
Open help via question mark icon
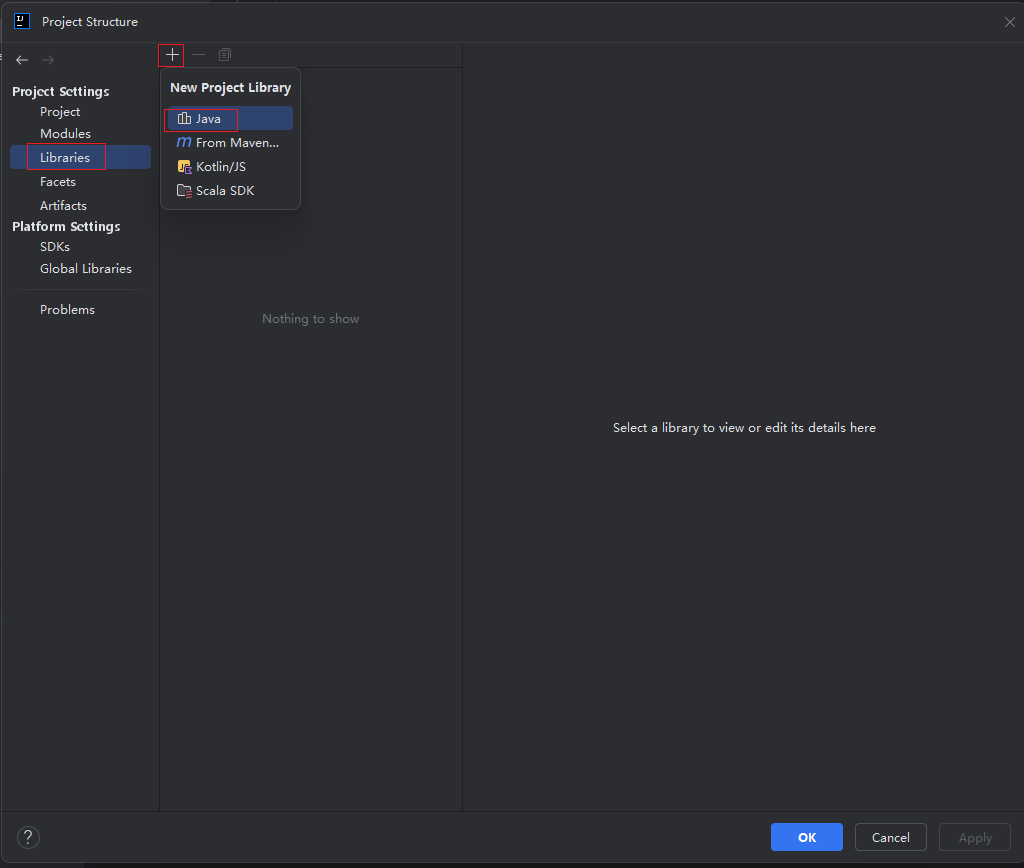coord(28,837)
